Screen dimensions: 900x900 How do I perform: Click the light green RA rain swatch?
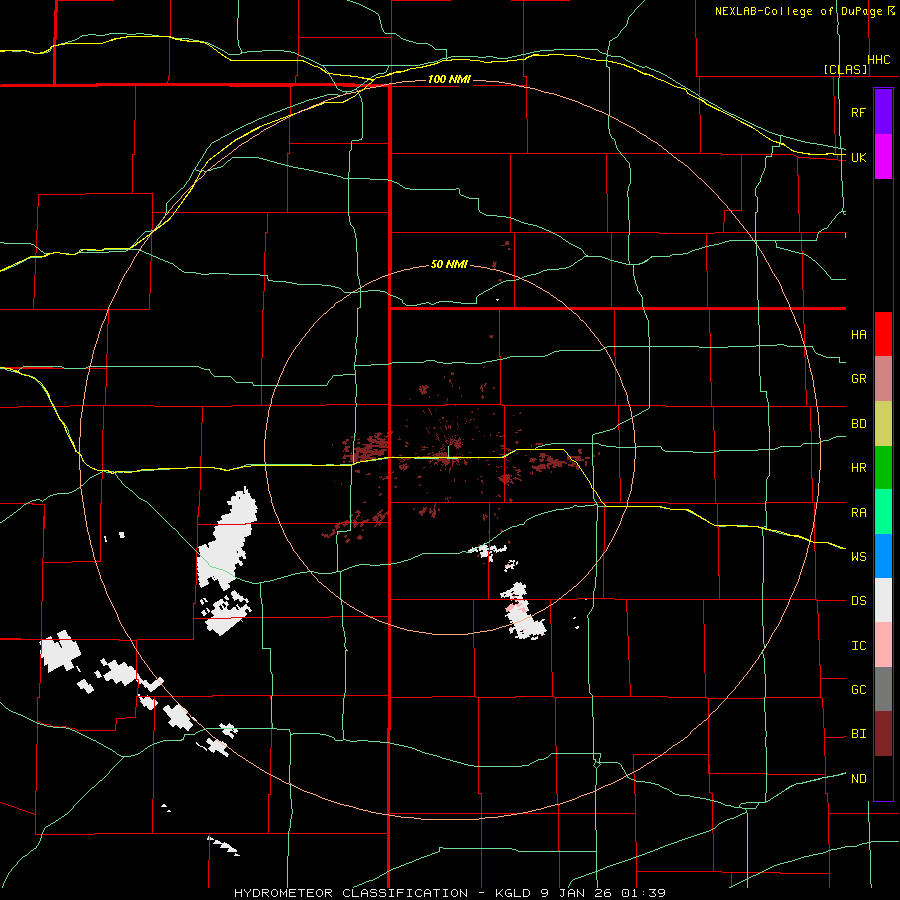click(883, 512)
